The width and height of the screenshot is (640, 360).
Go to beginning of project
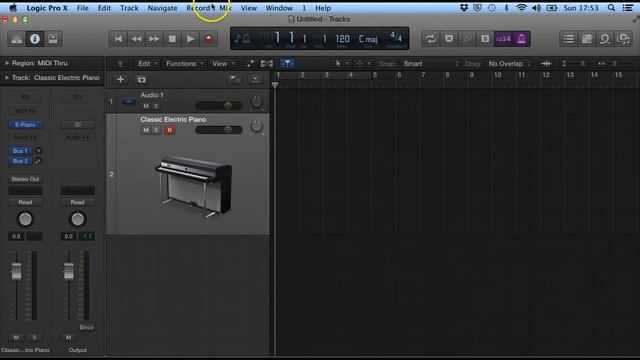point(118,39)
